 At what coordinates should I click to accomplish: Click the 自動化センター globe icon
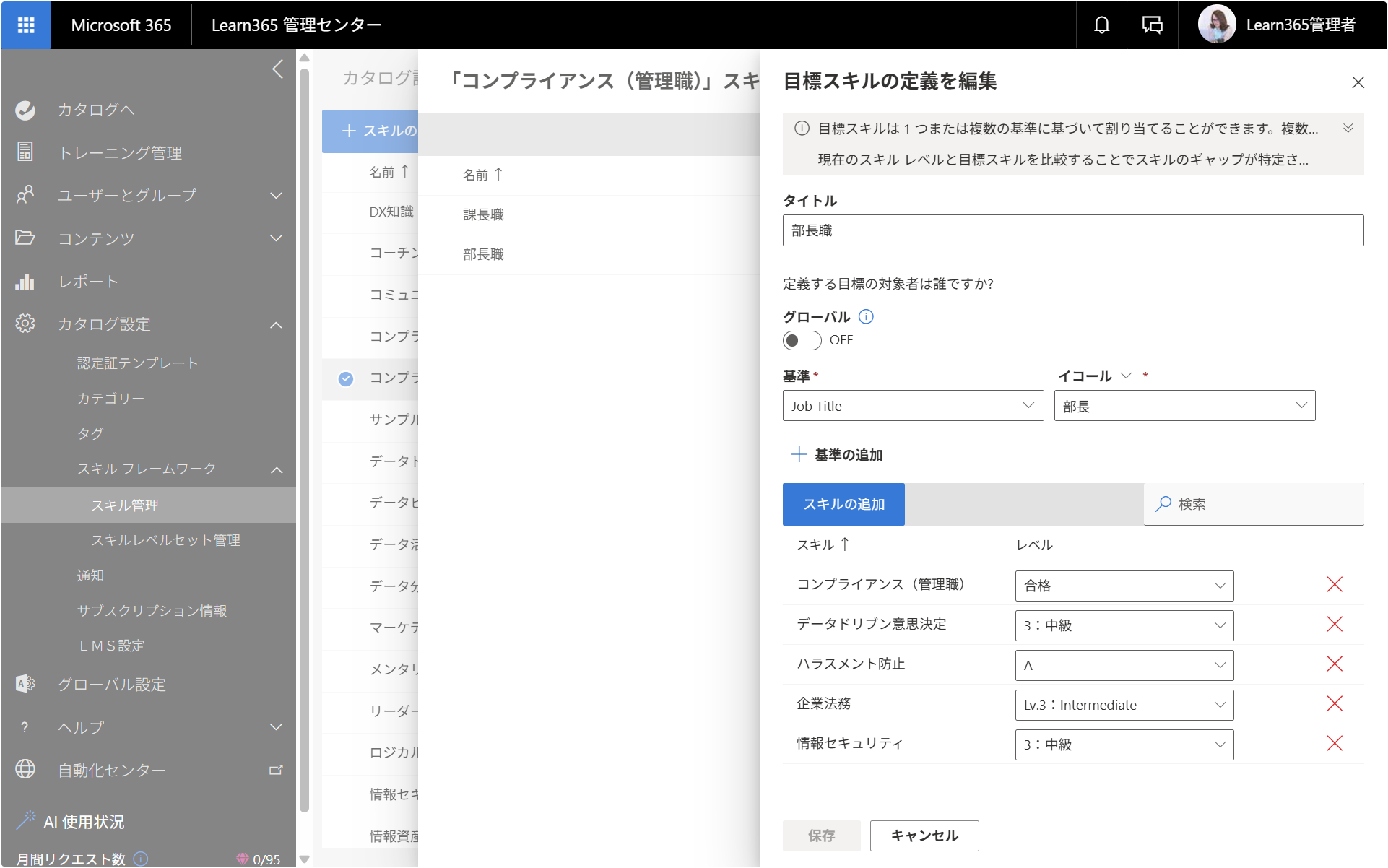click(25, 769)
